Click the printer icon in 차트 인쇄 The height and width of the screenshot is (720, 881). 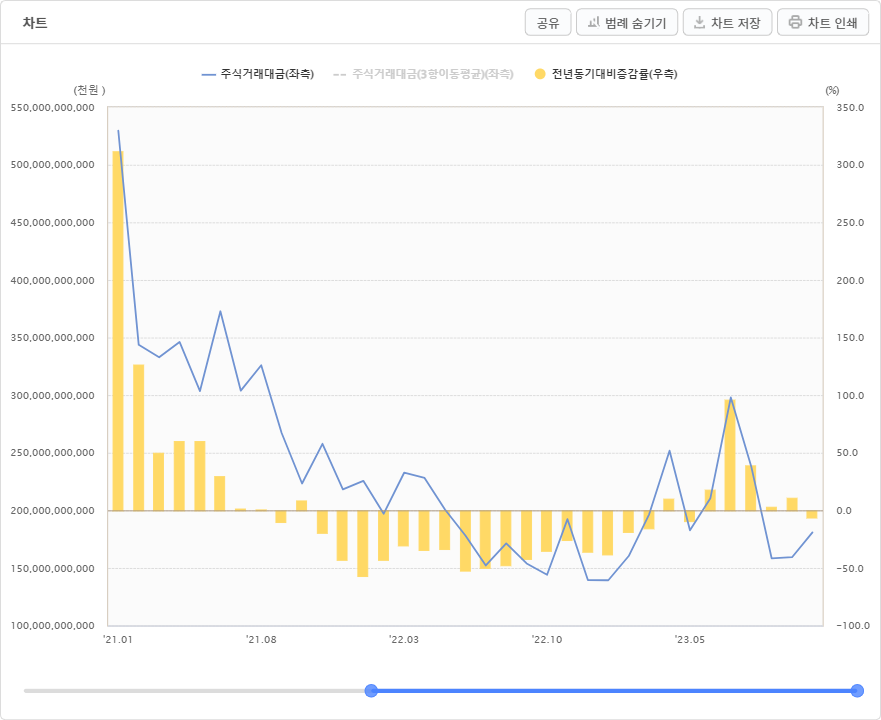point(795,22)
